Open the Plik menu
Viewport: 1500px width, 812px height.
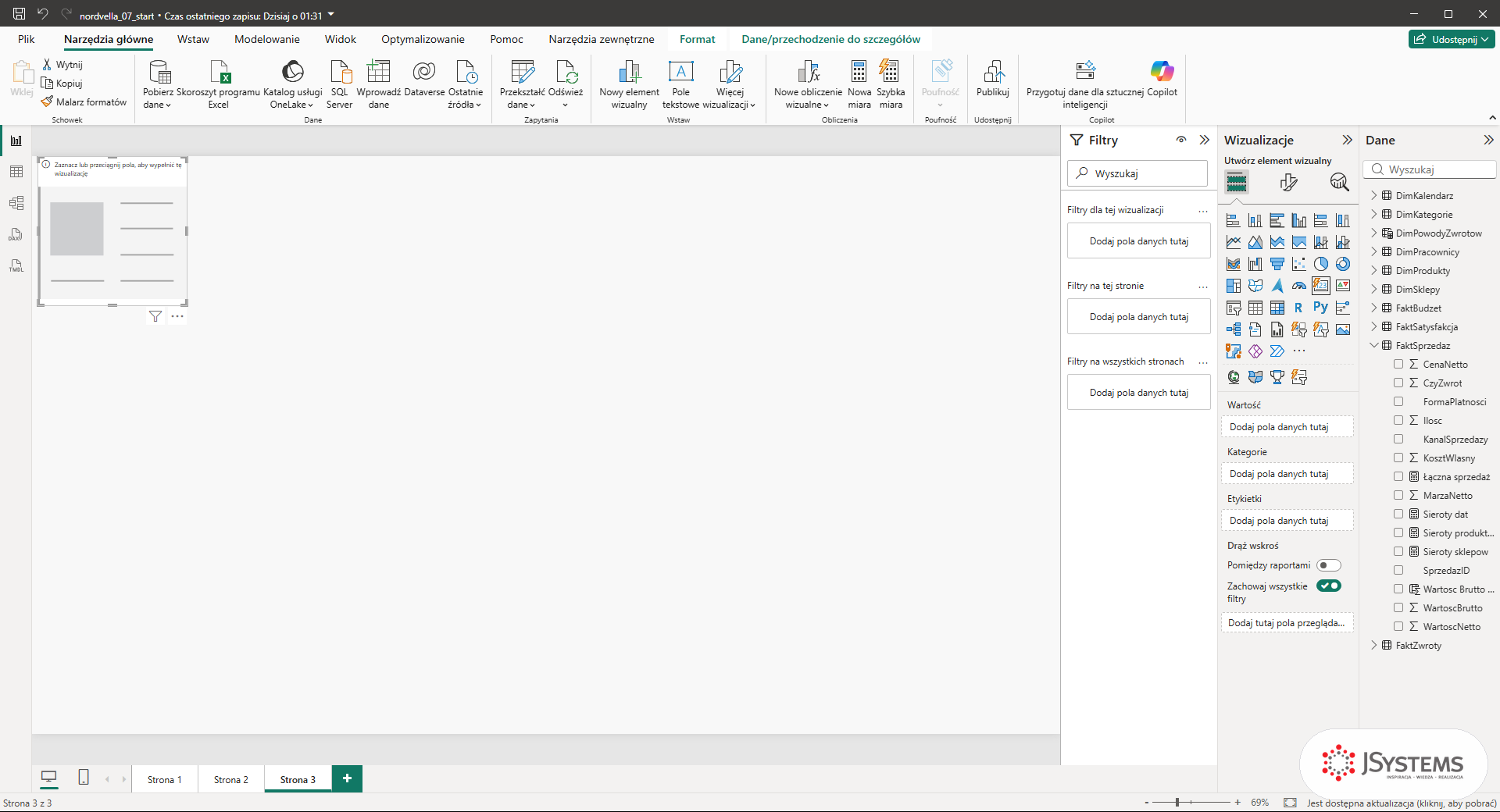tap(27, 39)
